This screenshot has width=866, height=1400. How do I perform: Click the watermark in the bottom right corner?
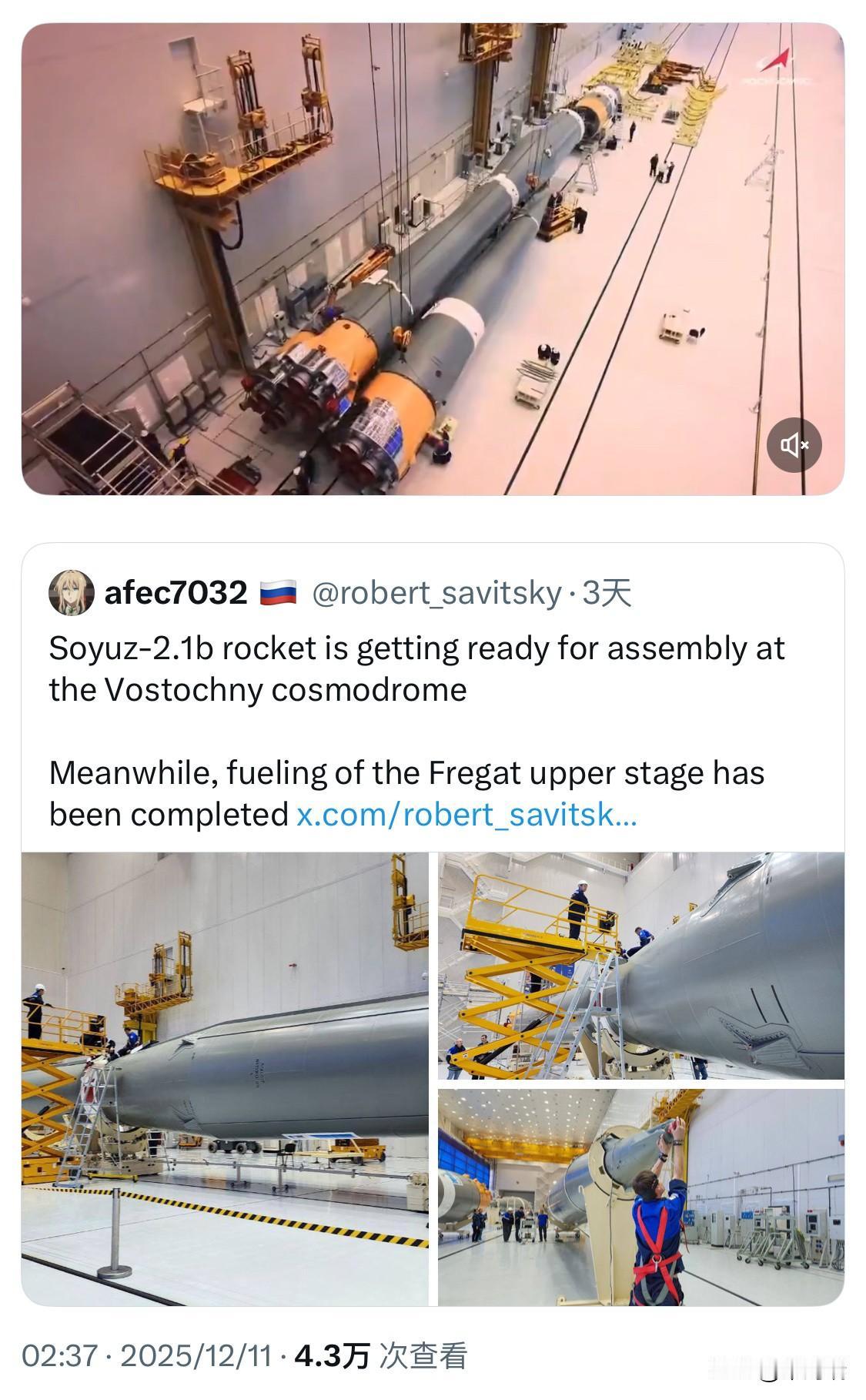[777, 1369]
